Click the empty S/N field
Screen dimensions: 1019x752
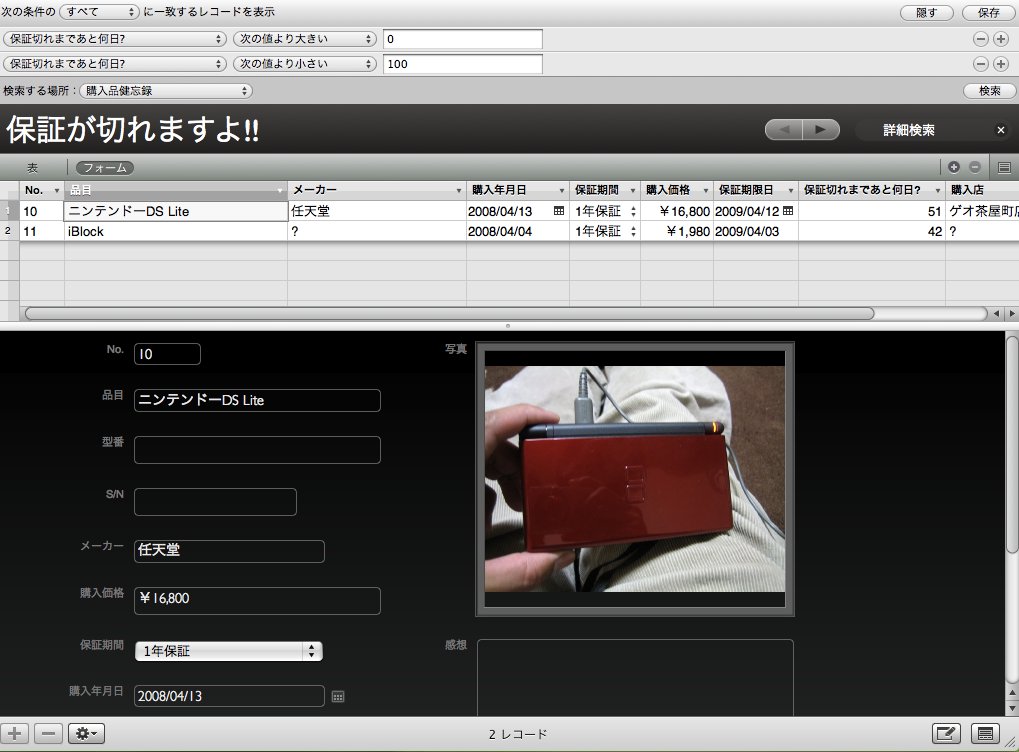pyautogui.click(x=215, y=502)
